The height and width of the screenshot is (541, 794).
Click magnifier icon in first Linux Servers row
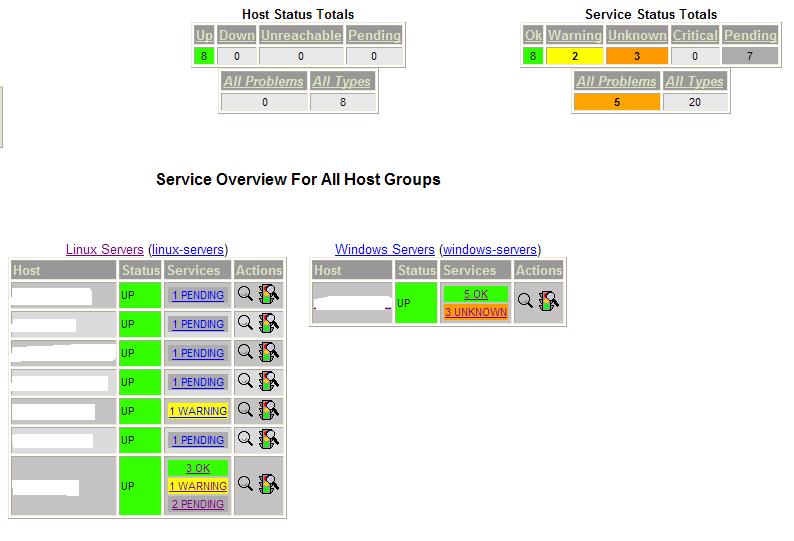246,294
